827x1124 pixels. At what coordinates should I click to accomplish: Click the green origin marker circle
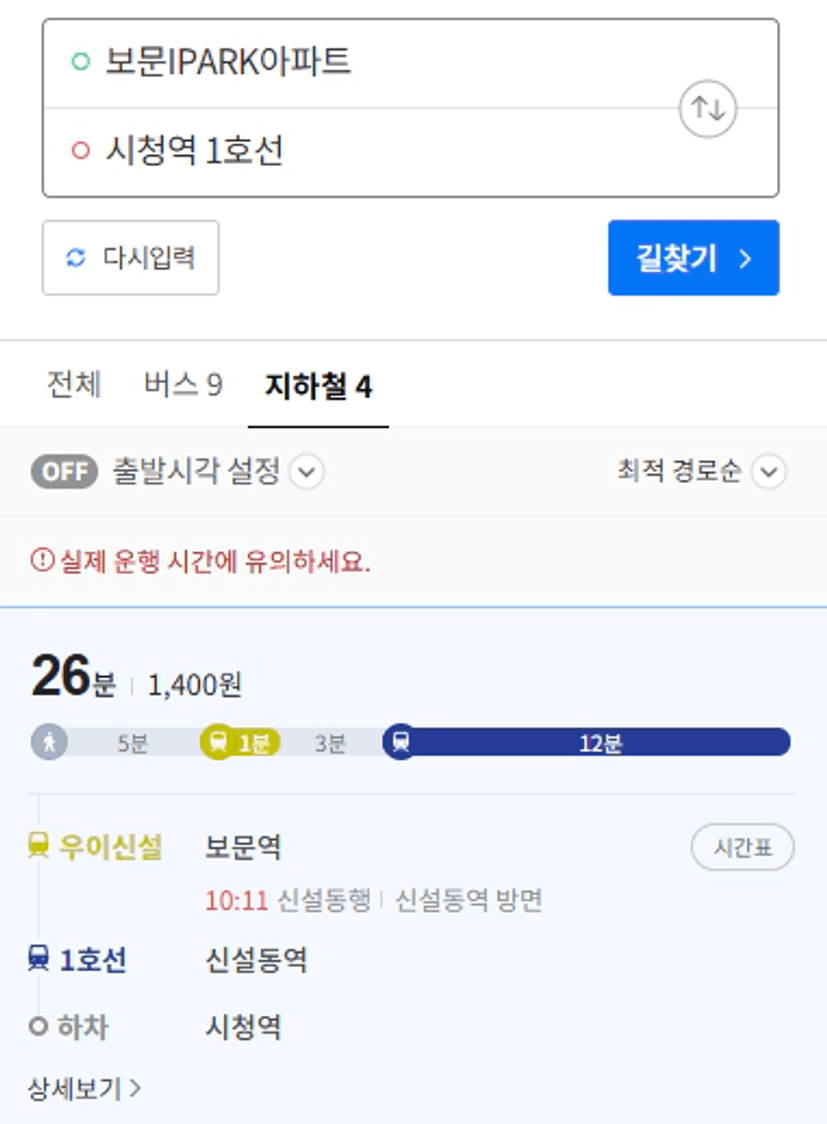click(81, 61)
